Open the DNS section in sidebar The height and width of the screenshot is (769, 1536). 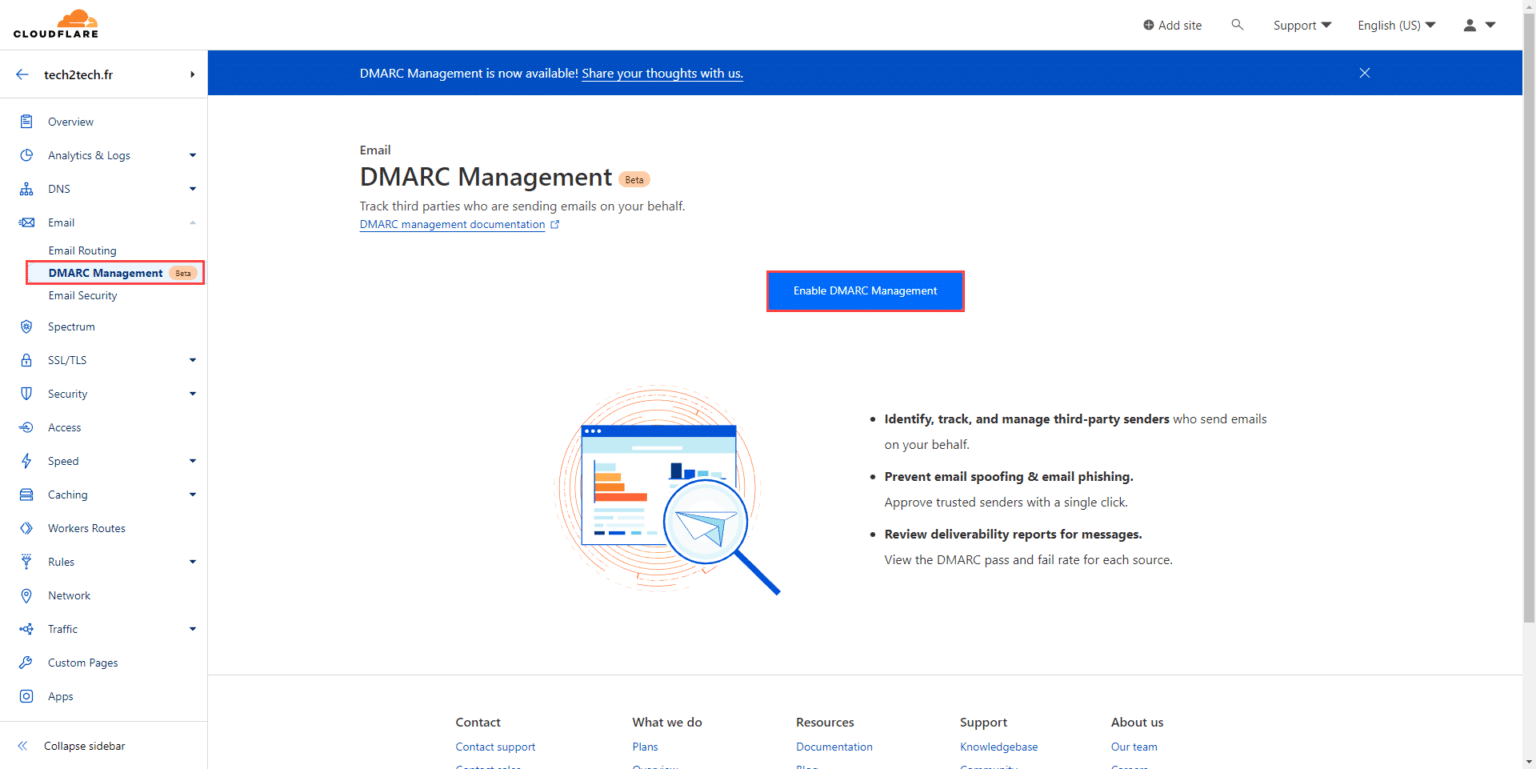(58, 188)
